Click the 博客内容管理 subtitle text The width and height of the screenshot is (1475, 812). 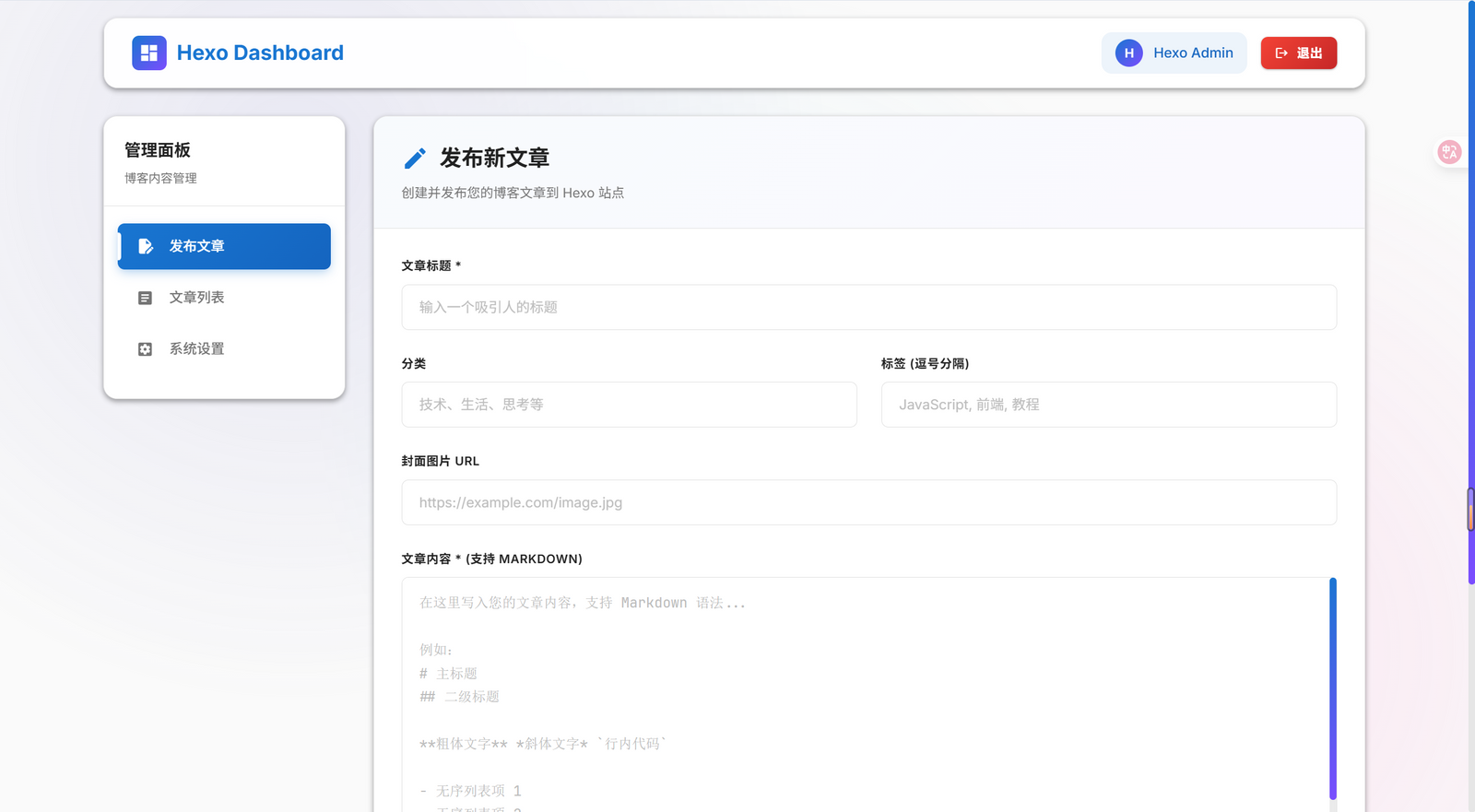(160, 178)
